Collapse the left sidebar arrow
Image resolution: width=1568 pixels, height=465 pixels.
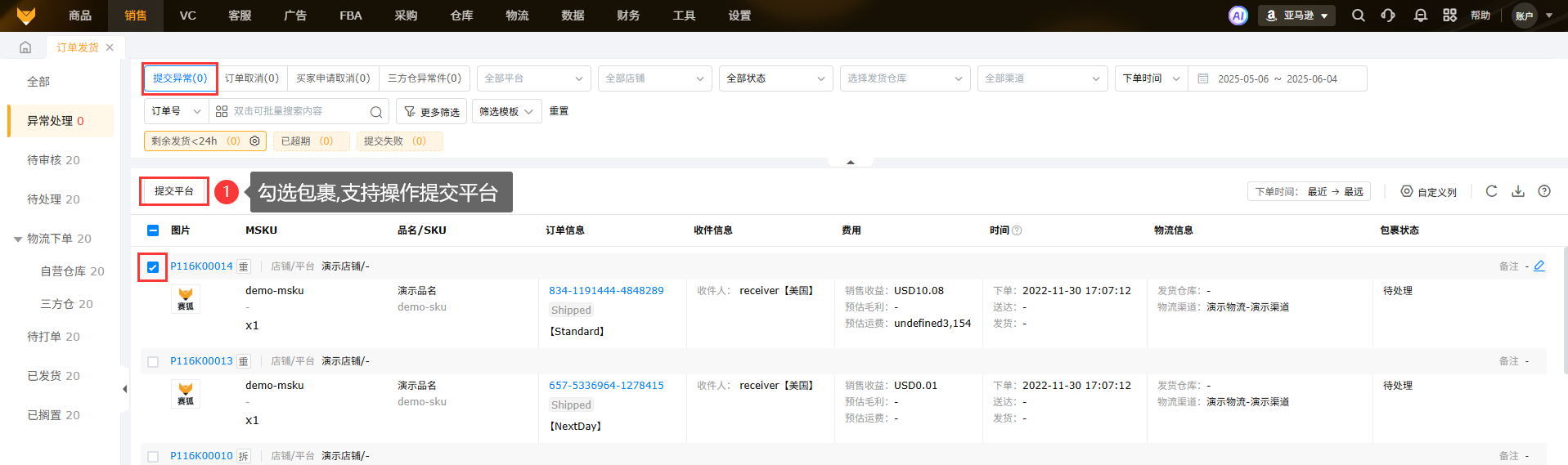(x=124, y=389)
